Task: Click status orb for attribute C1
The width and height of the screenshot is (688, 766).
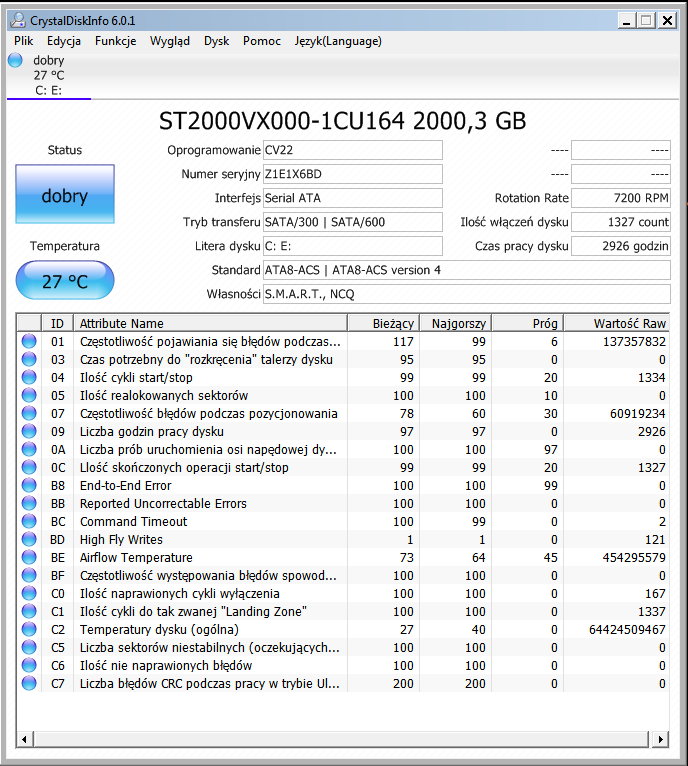Action: pos(29,611)
